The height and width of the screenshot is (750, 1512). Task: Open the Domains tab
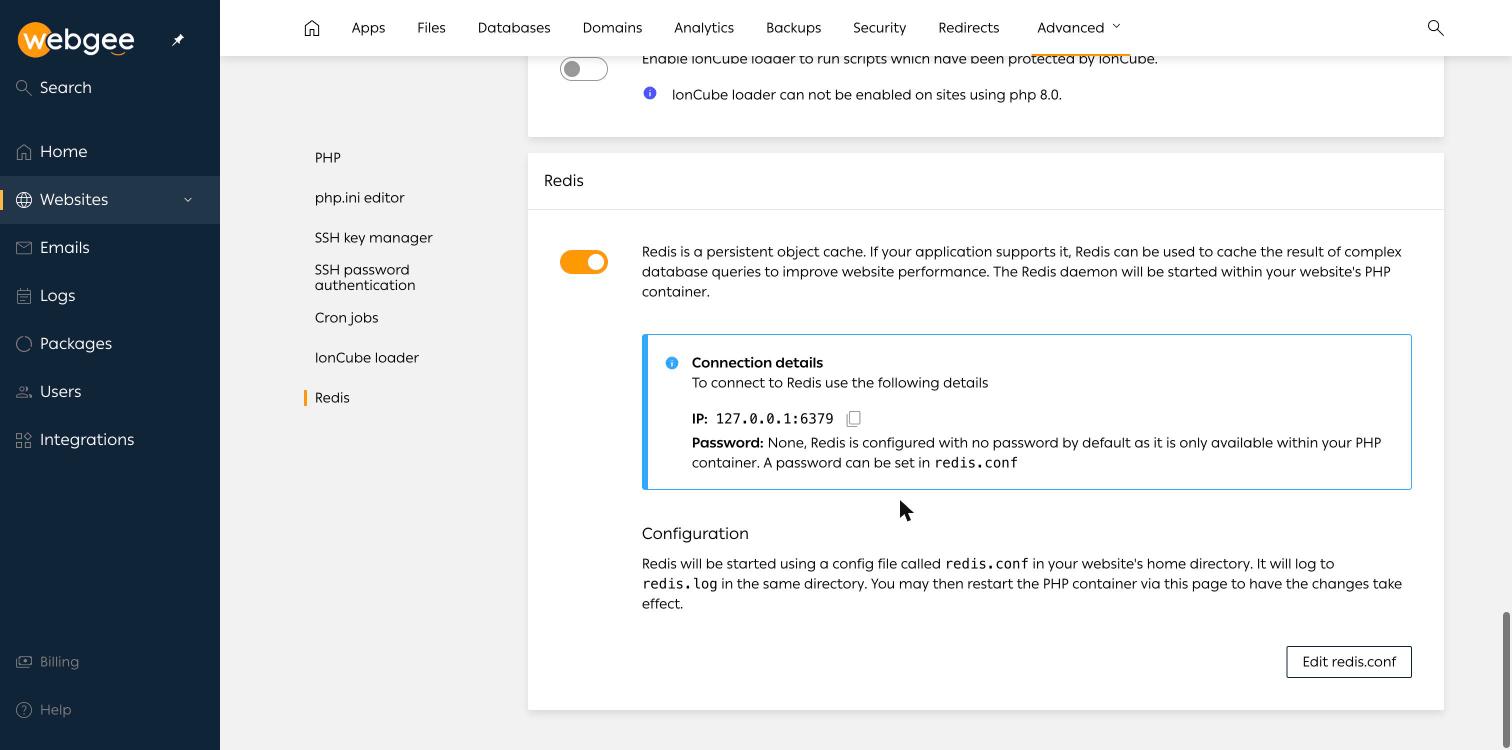[612, 28]
